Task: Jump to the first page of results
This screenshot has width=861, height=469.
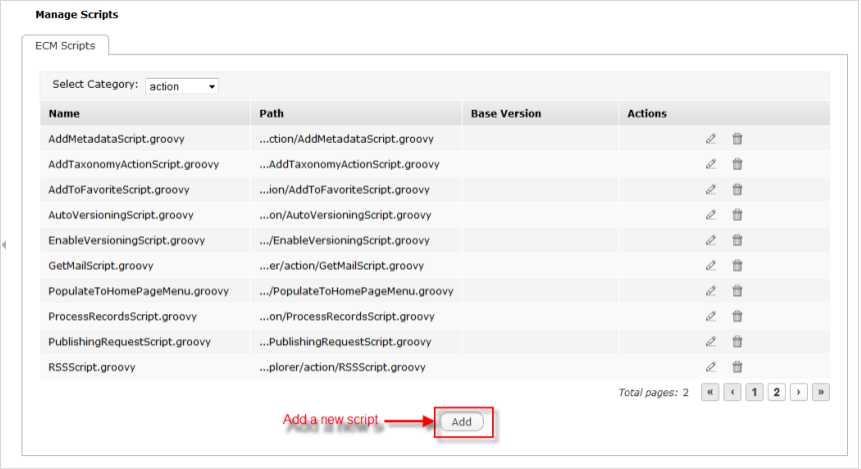Action: coord(711,392)
